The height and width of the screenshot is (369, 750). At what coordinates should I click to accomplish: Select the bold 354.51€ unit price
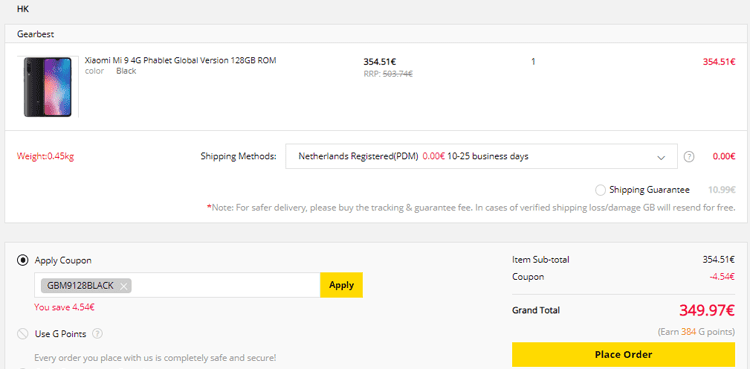tap(380, 62)
